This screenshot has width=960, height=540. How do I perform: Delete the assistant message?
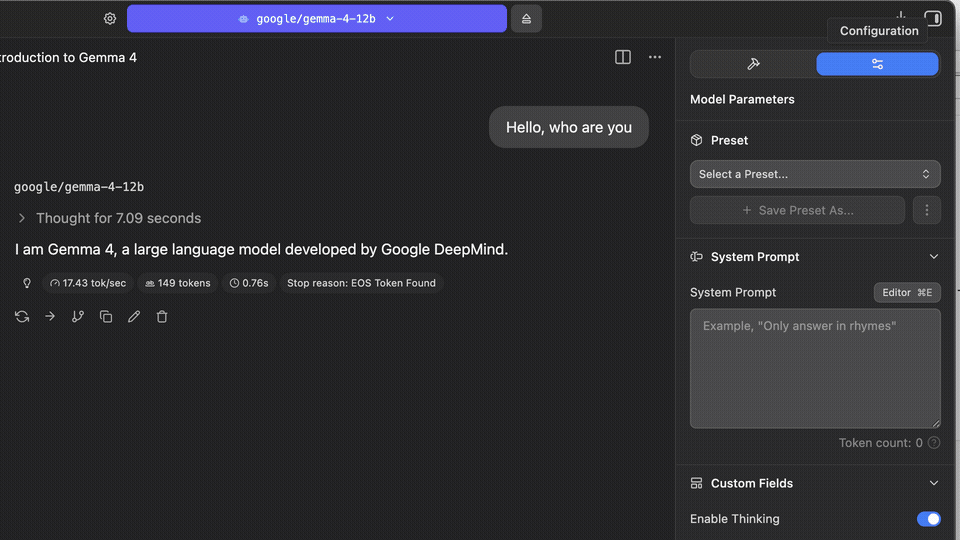(162, 317)
